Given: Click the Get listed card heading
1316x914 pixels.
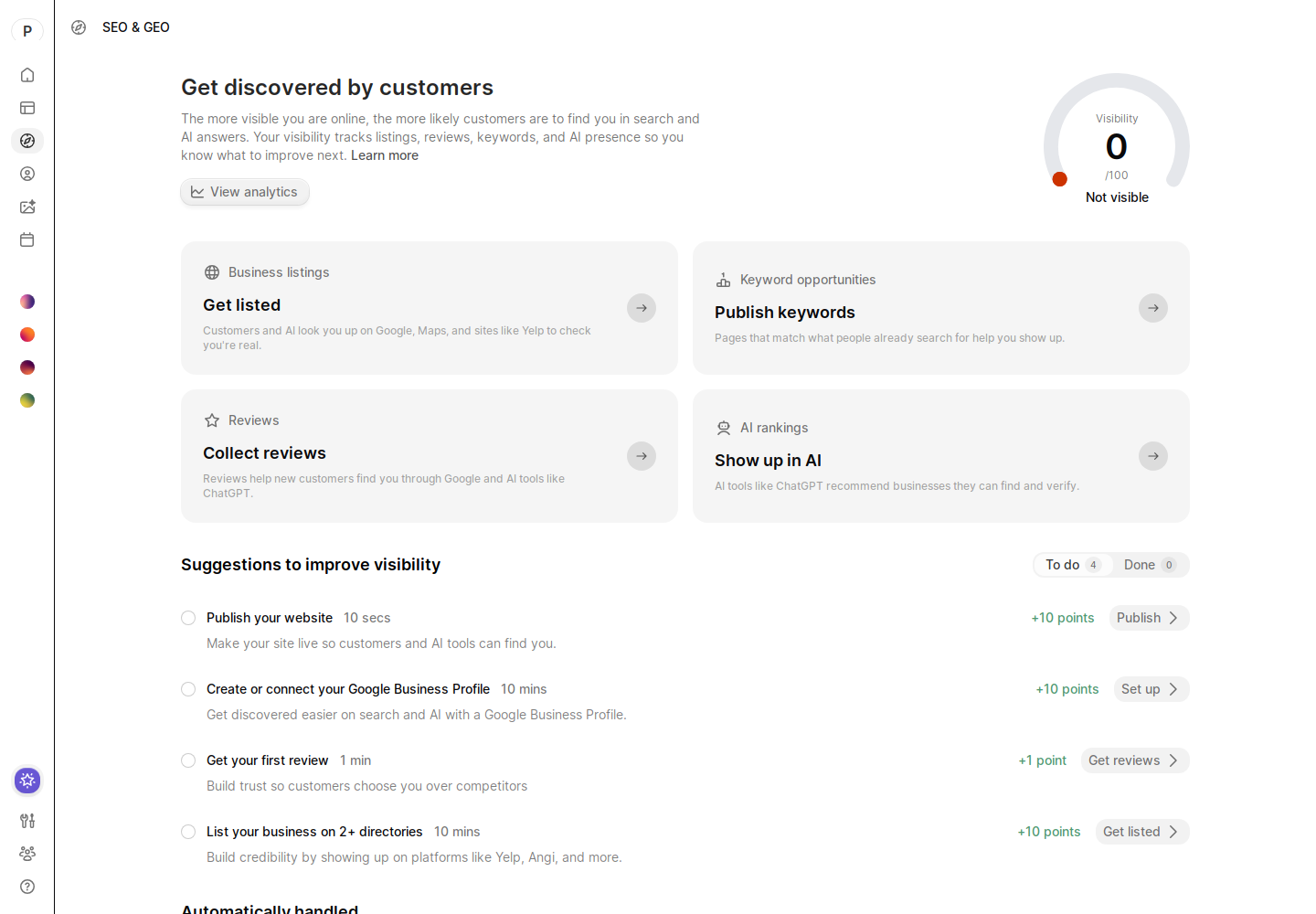Looking at the screenshot, I should [242, 305].
